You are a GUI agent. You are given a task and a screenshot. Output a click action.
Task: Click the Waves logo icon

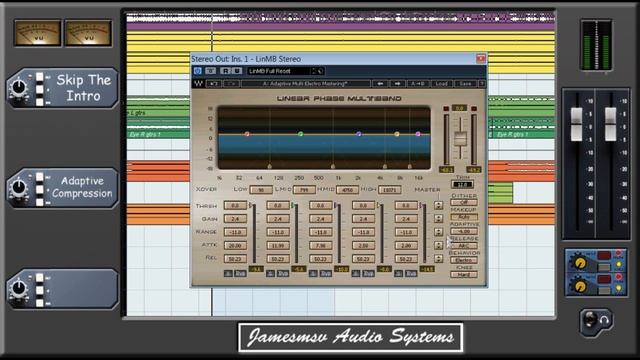(x=198, y=84)
